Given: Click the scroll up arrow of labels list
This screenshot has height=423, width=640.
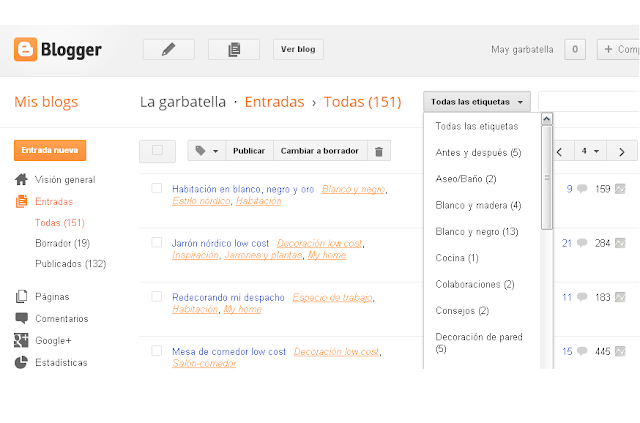Looking at the screenshot, I should tap(547, 119).
